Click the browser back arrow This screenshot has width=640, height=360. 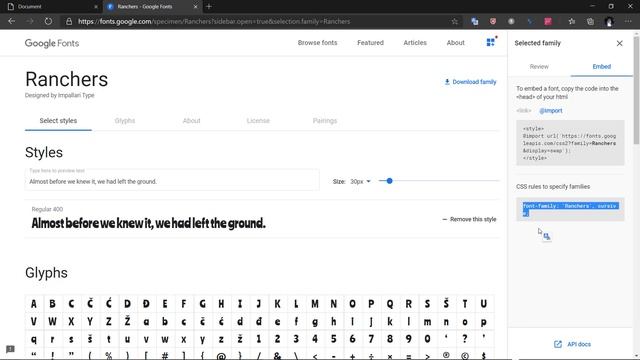tap(11, 21)
